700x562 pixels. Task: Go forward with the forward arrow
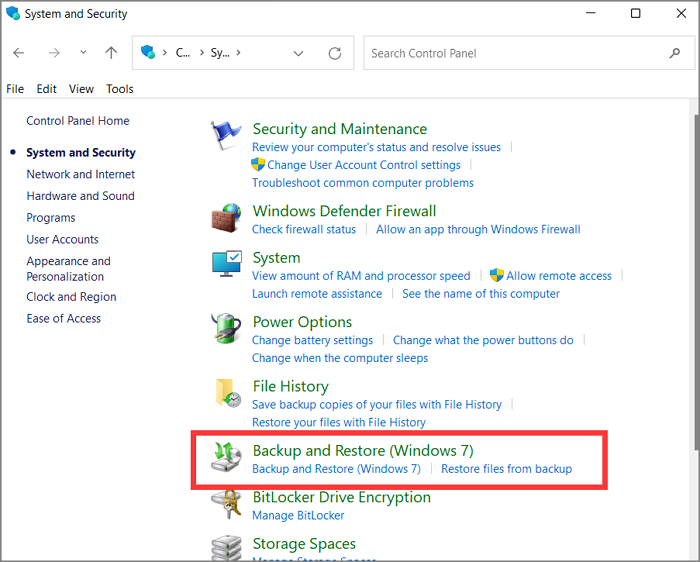(x=54, y=53)
